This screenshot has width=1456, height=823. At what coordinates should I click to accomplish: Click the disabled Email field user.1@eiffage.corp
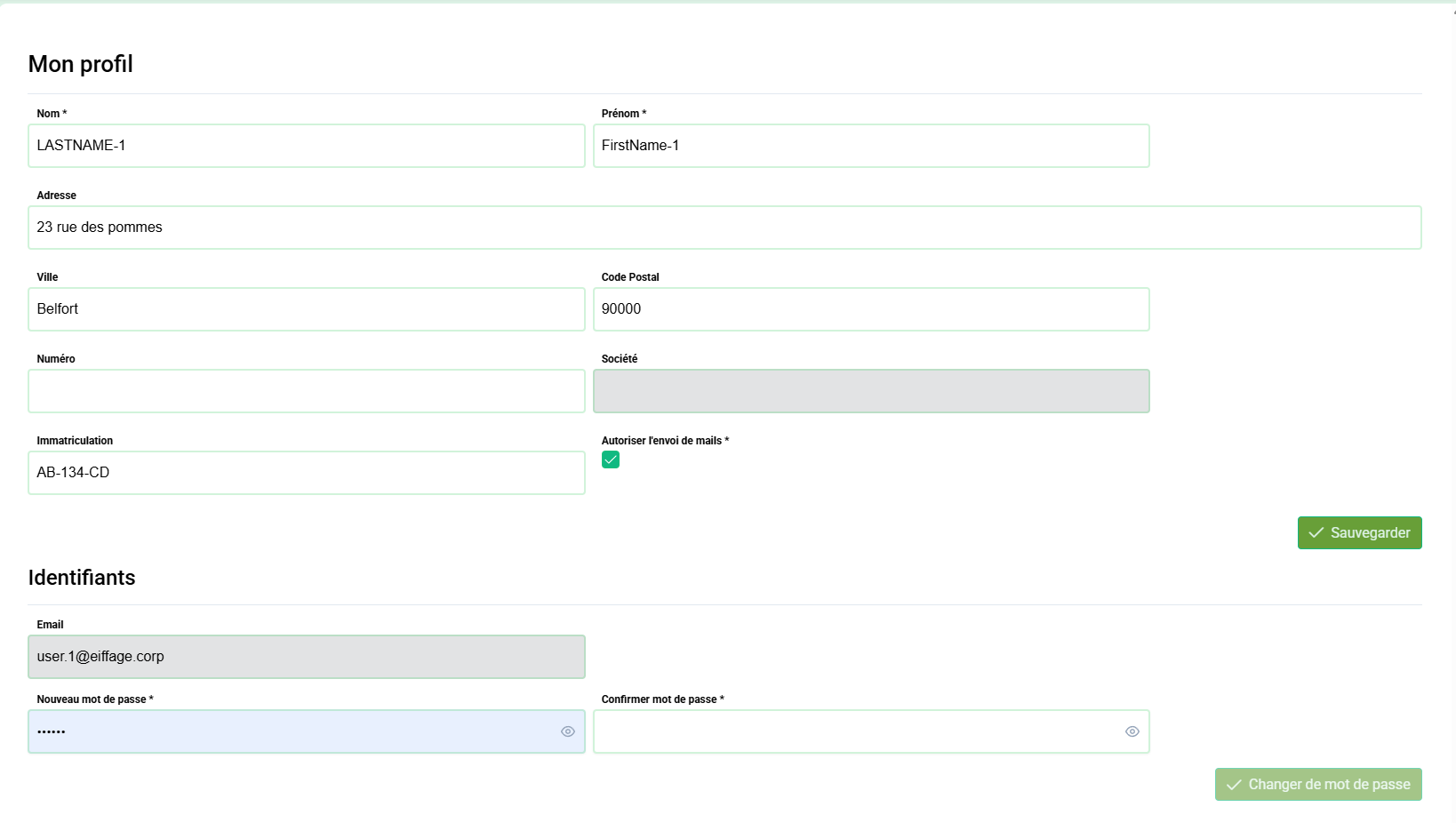(x=306, y=657)
